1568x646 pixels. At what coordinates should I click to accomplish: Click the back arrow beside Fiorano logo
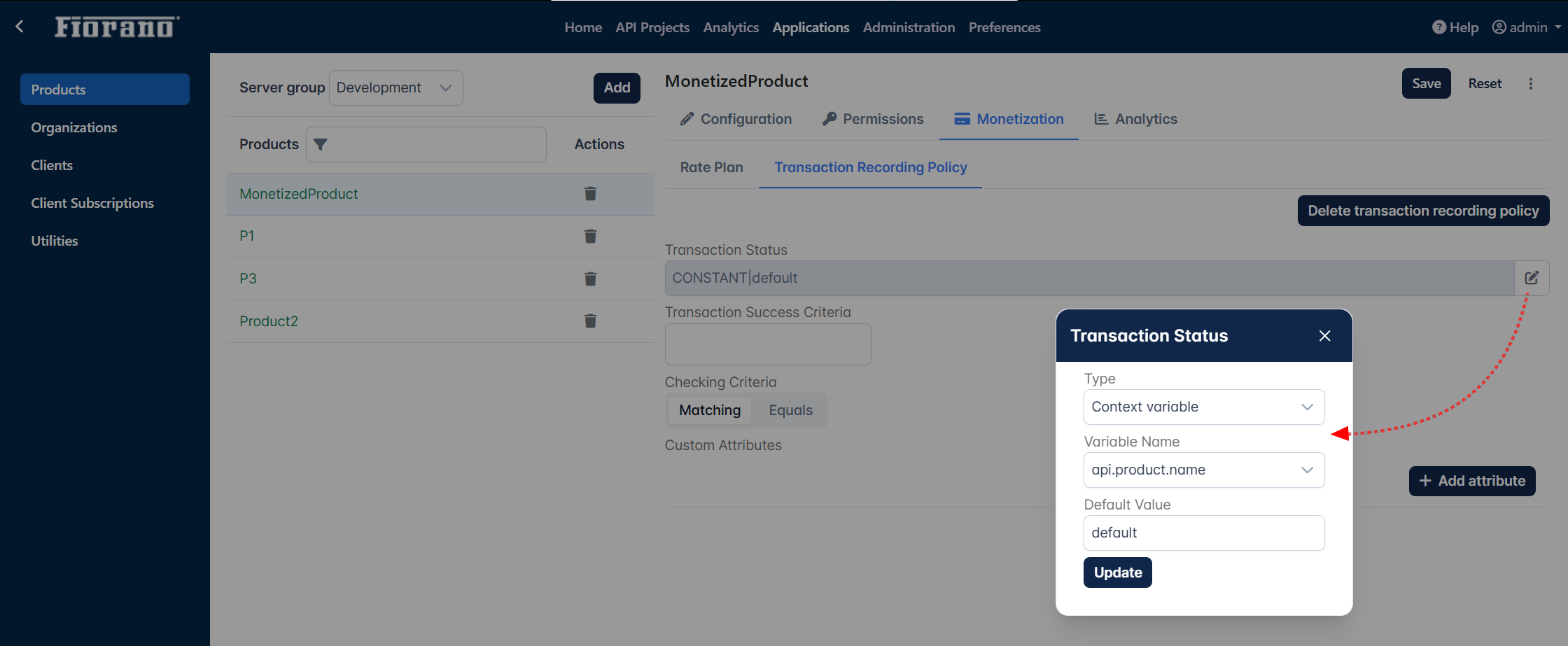point(20,27)
